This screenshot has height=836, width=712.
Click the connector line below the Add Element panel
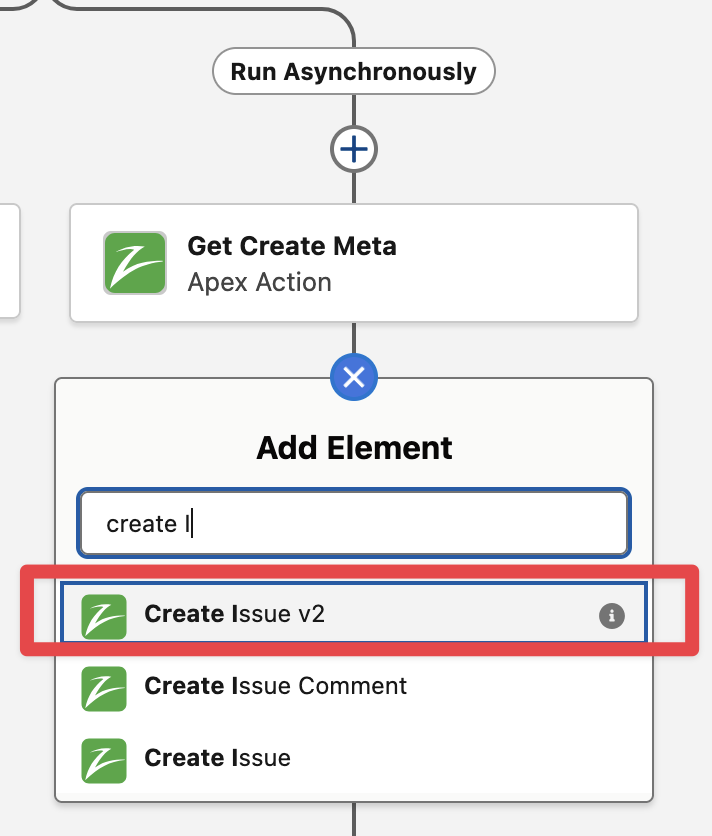pos(354,820)
